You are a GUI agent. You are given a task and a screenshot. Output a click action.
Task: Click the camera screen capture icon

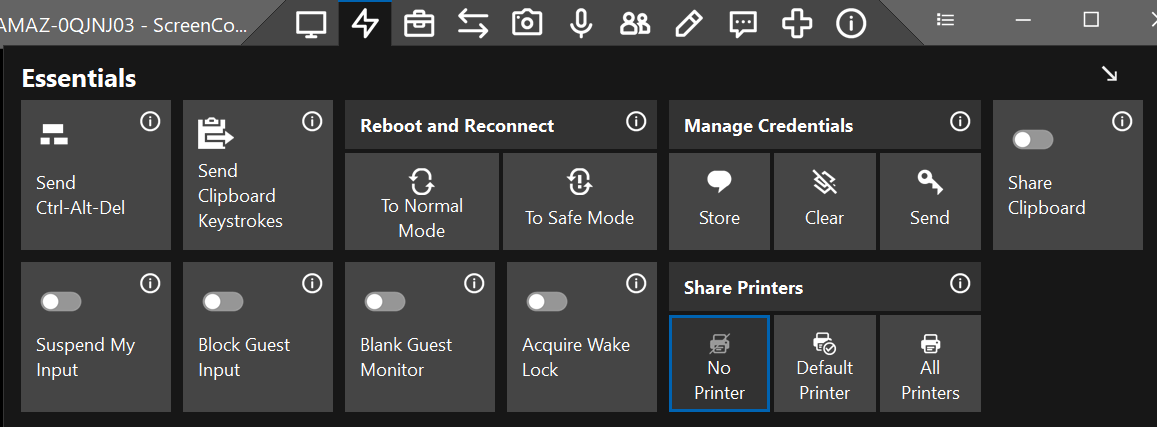527,24
